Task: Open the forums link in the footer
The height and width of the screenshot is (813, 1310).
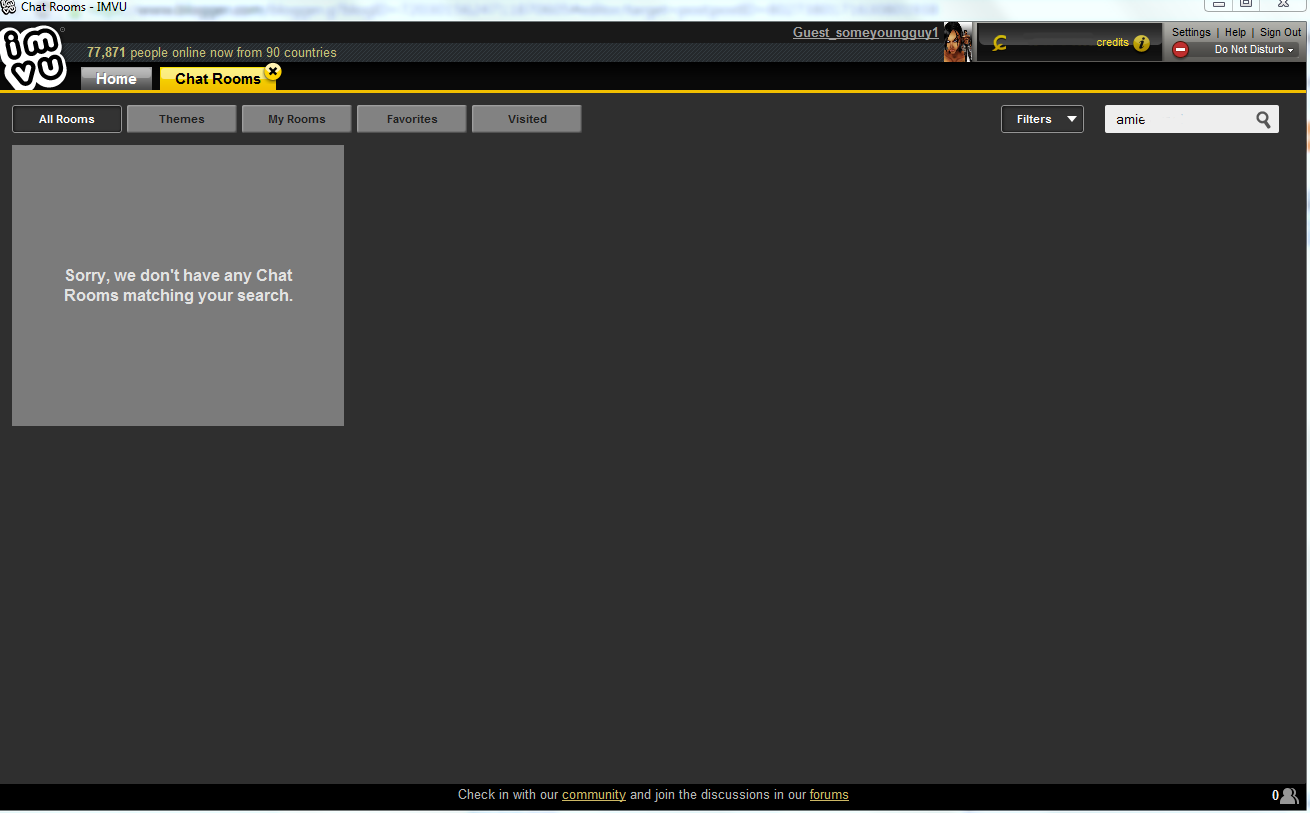Action: click(829, 795)
